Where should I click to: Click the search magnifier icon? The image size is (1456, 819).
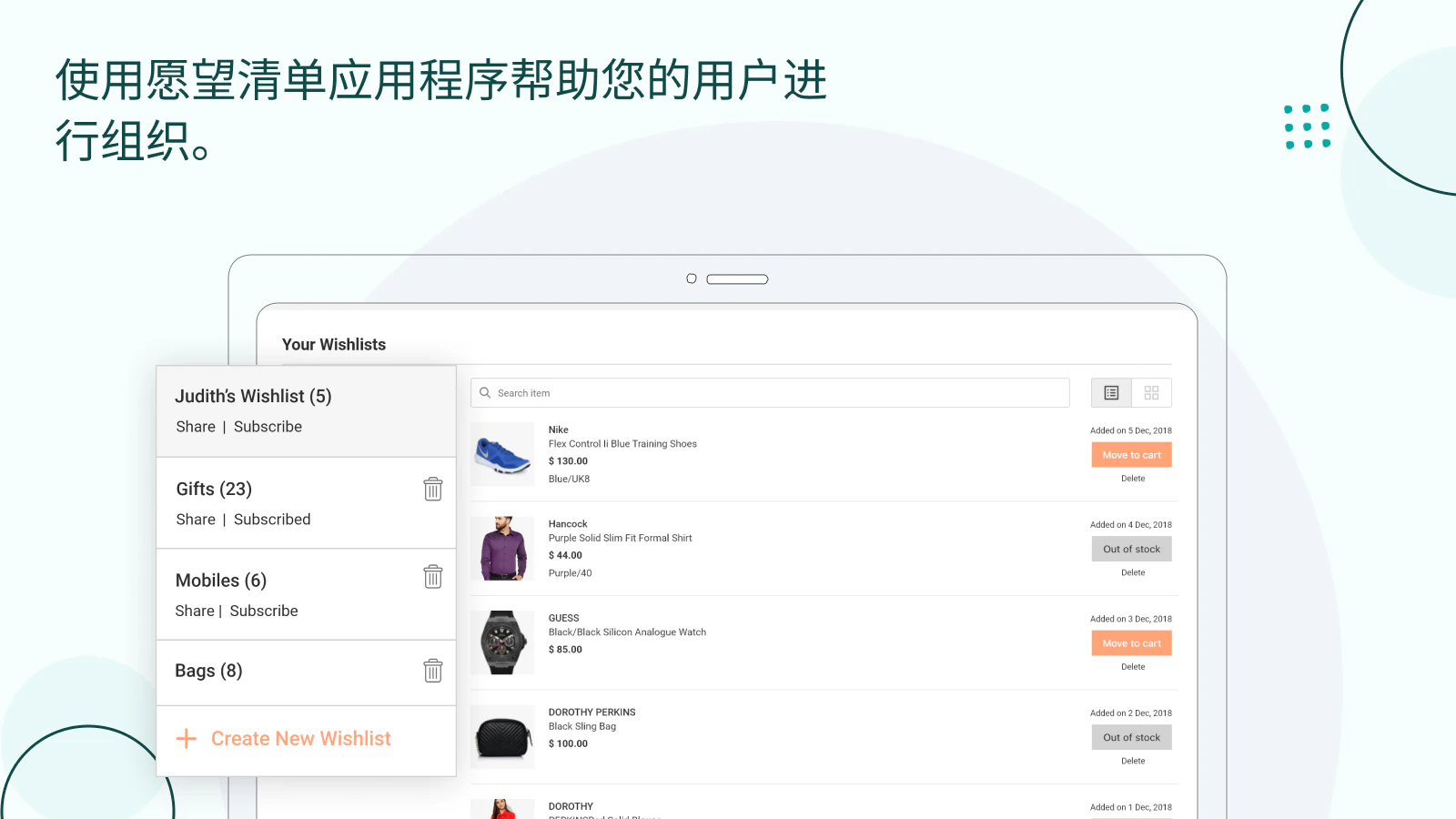click(485, 393)
